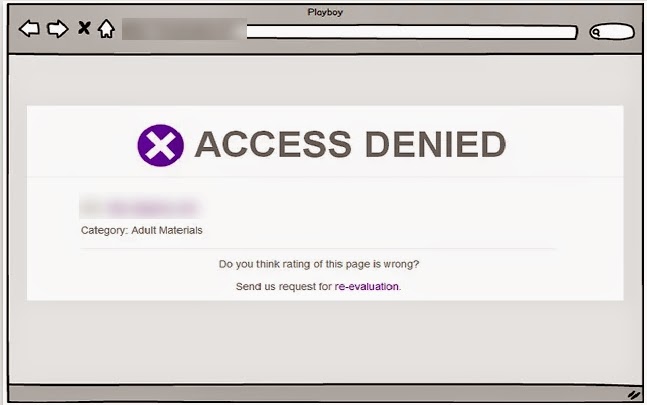647x405 pixels.
Task: Click the magnifier icon in search box
Action: pyautogui.click(x=596, y=32)
